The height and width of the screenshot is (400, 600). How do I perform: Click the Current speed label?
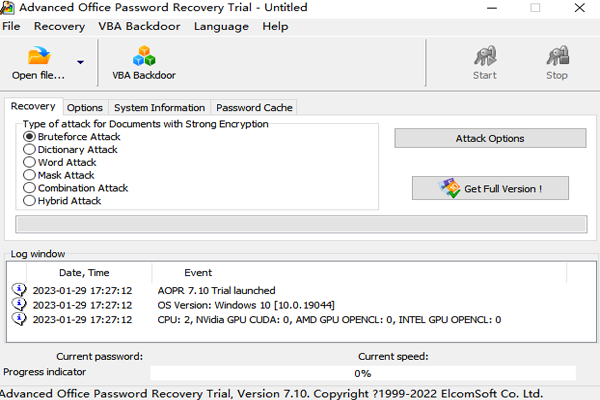point(393,356)
